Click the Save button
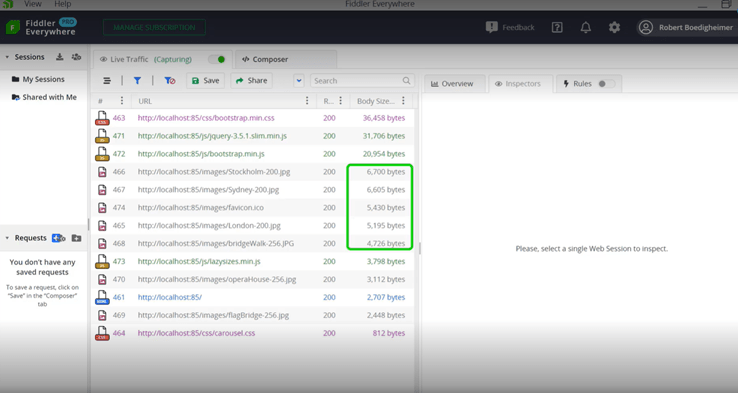The height and width of the screenshot is (393, 738). click(x=206, y=80)
